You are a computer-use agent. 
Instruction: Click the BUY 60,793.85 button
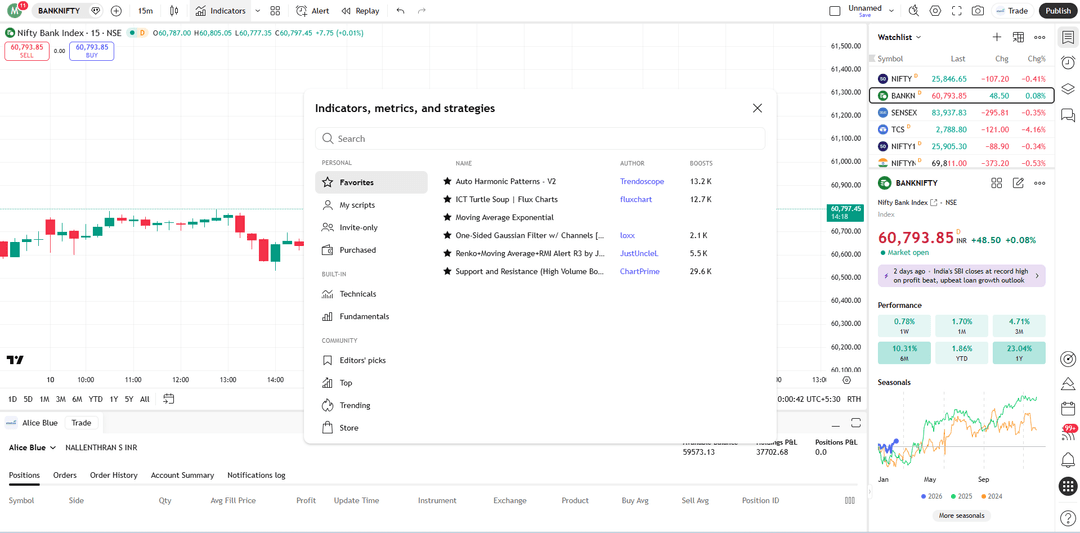tap(92, 51)
